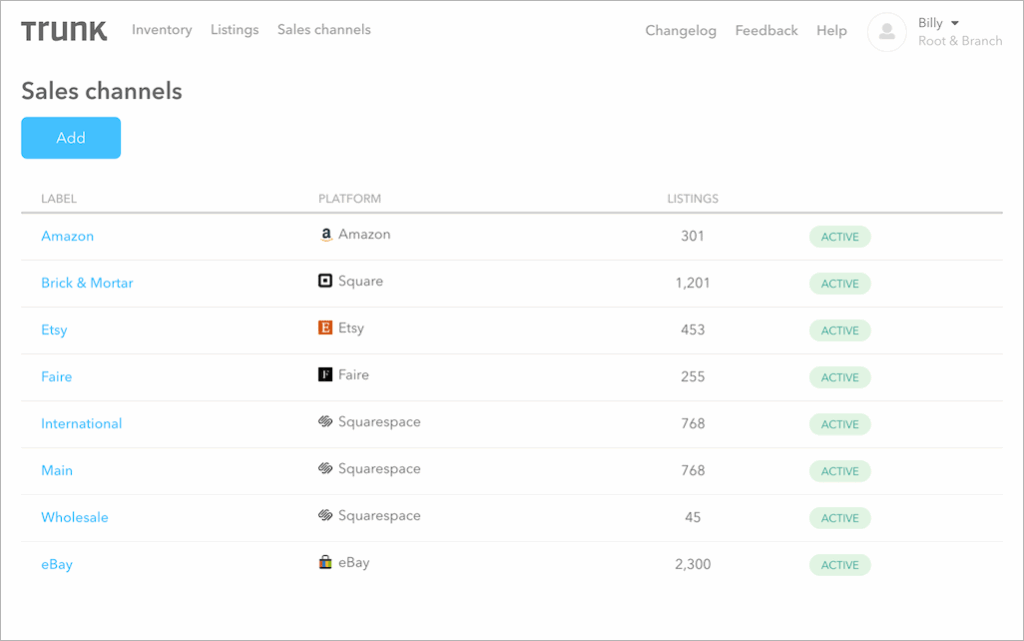Expand the Billy account dropdown
This screenshot has height=641, width=1024.
point(936,22)
